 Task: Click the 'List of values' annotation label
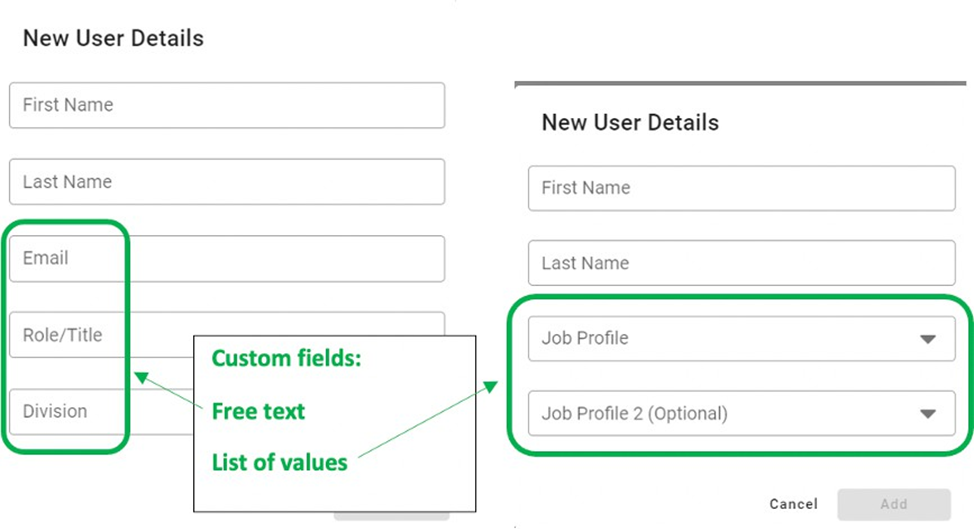click(x=279, y=462)
